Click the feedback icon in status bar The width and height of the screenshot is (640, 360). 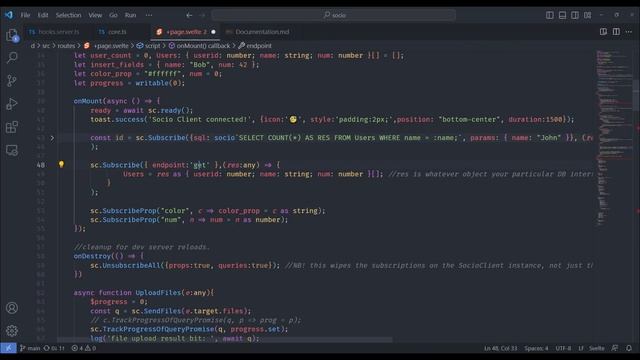click(x=615, y=348)
